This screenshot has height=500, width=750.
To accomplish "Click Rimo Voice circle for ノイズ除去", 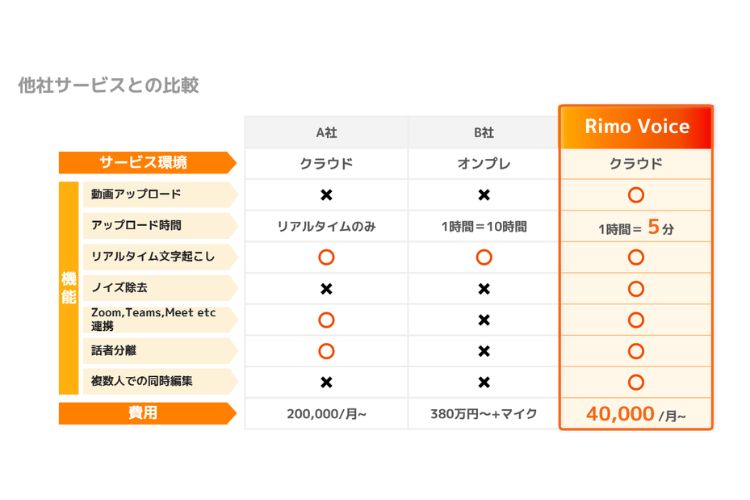I will pos(636,289).
